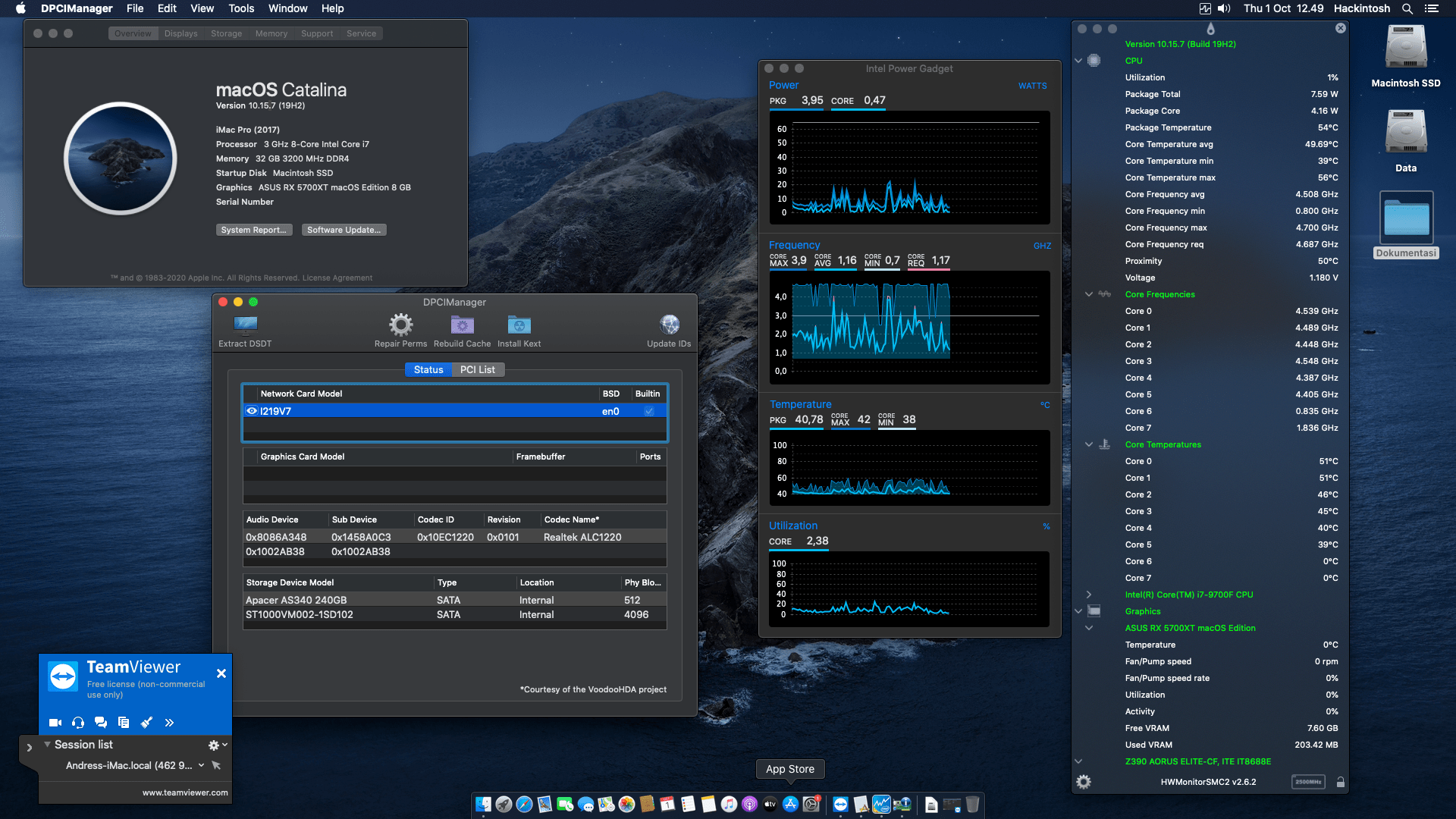Open System Preferences in the Dock
This screenshot has width=1456, height=819.
click(x=811, y=805)
